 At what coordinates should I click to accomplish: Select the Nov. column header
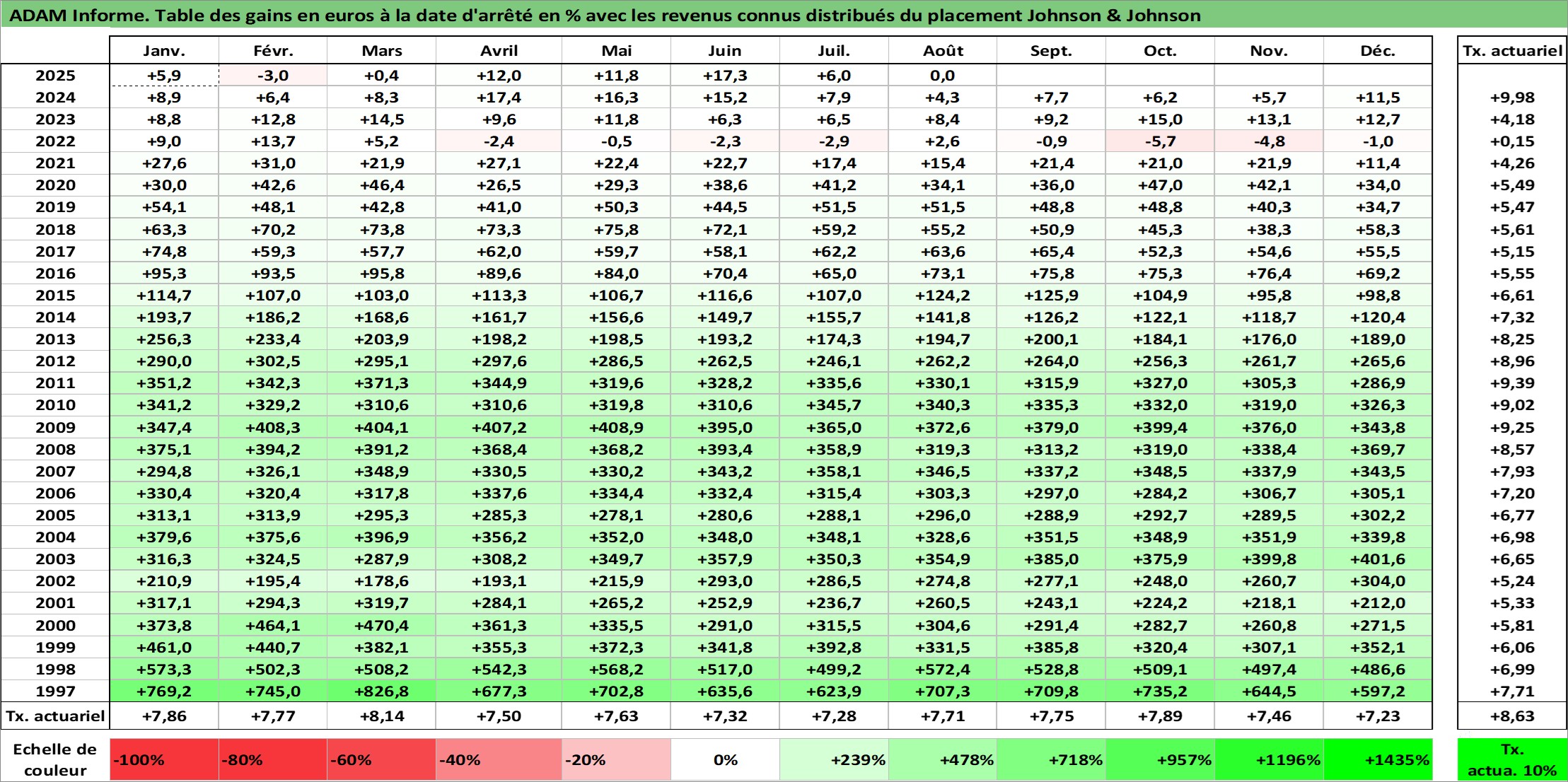(1269, 50)
